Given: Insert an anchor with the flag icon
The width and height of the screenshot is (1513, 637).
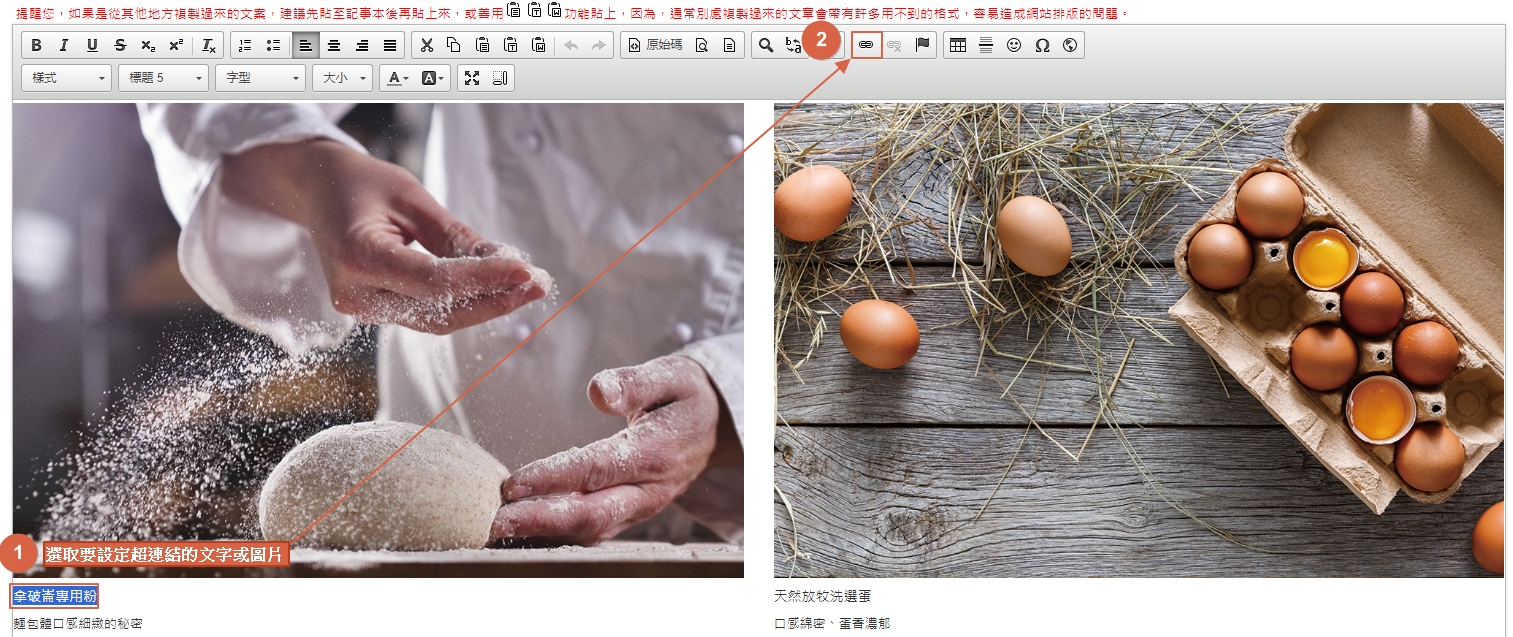Looking at the screenshot, I should [922, 45].
